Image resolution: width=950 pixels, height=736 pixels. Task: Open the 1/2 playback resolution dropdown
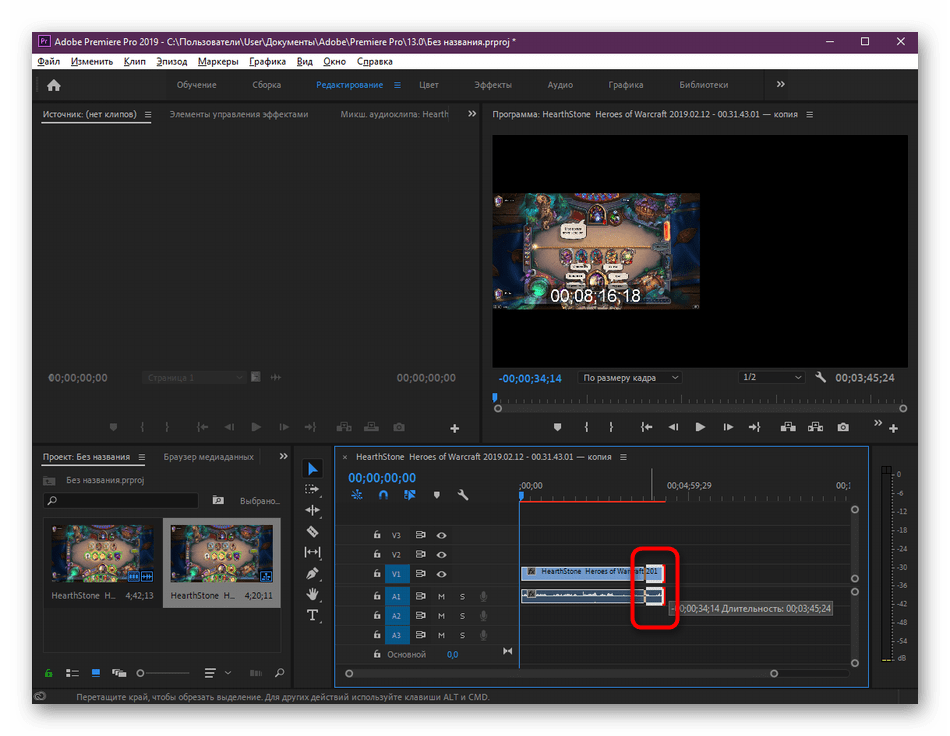click(x=770, y=378)
